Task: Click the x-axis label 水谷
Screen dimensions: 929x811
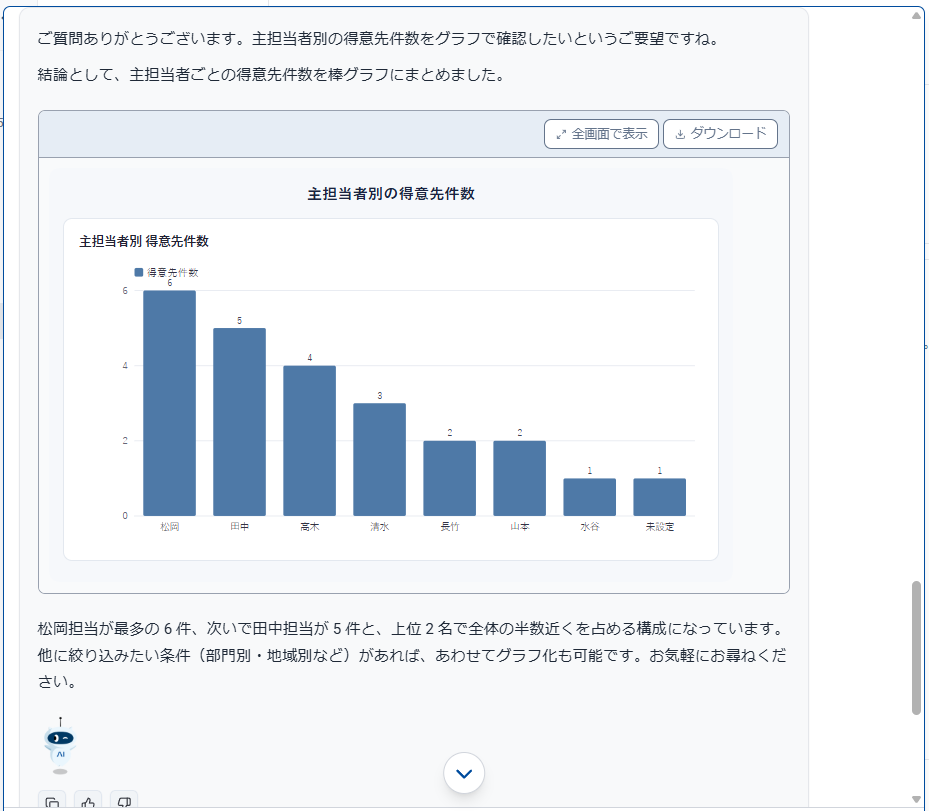Action: click(590, 527)
